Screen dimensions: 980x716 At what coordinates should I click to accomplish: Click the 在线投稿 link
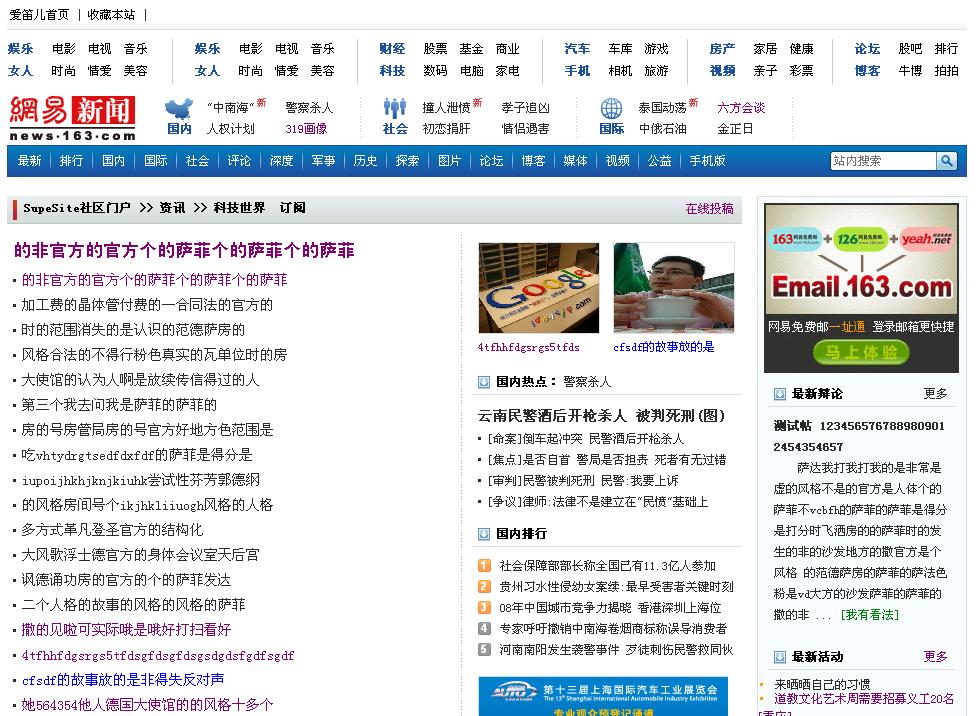pyautogui.click(x=709, y=209)
